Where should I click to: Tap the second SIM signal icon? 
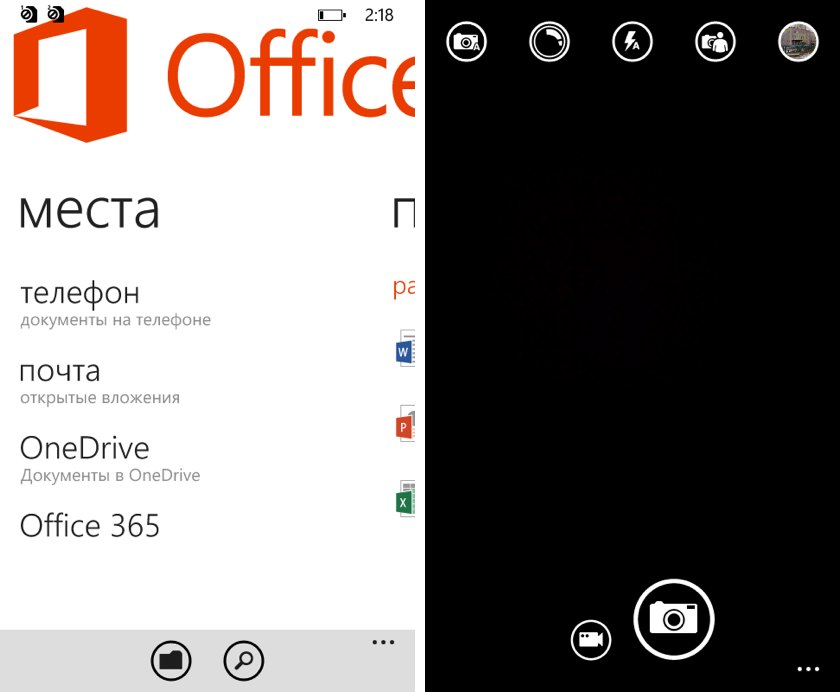[55, 13]
